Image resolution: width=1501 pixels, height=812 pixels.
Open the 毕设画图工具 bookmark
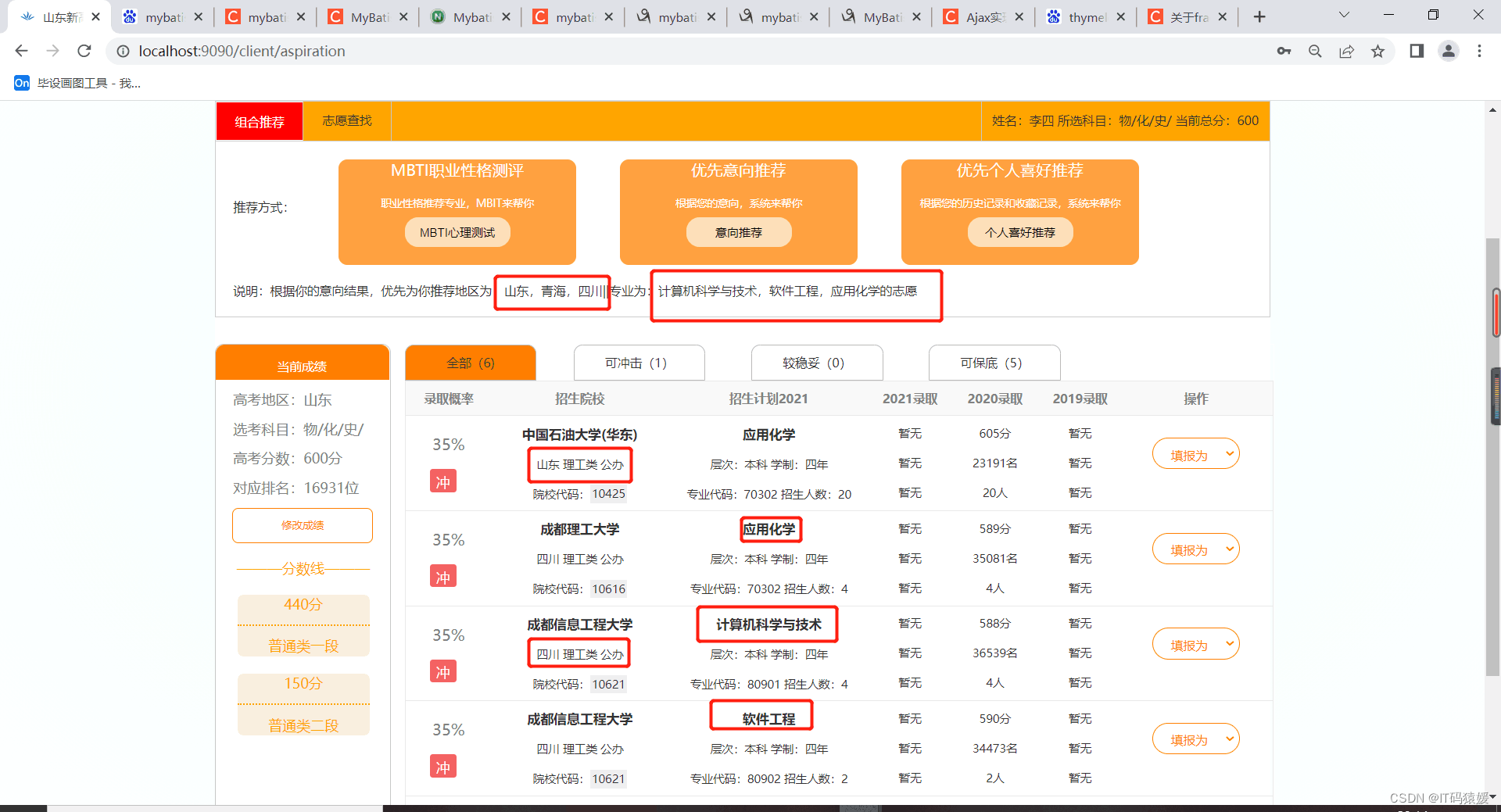(x=77, y=83)
